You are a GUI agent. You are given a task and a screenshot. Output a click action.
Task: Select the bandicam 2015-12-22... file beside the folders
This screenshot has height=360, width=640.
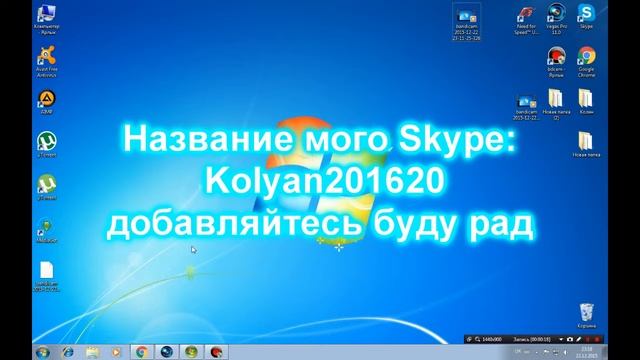pos(526,107)
